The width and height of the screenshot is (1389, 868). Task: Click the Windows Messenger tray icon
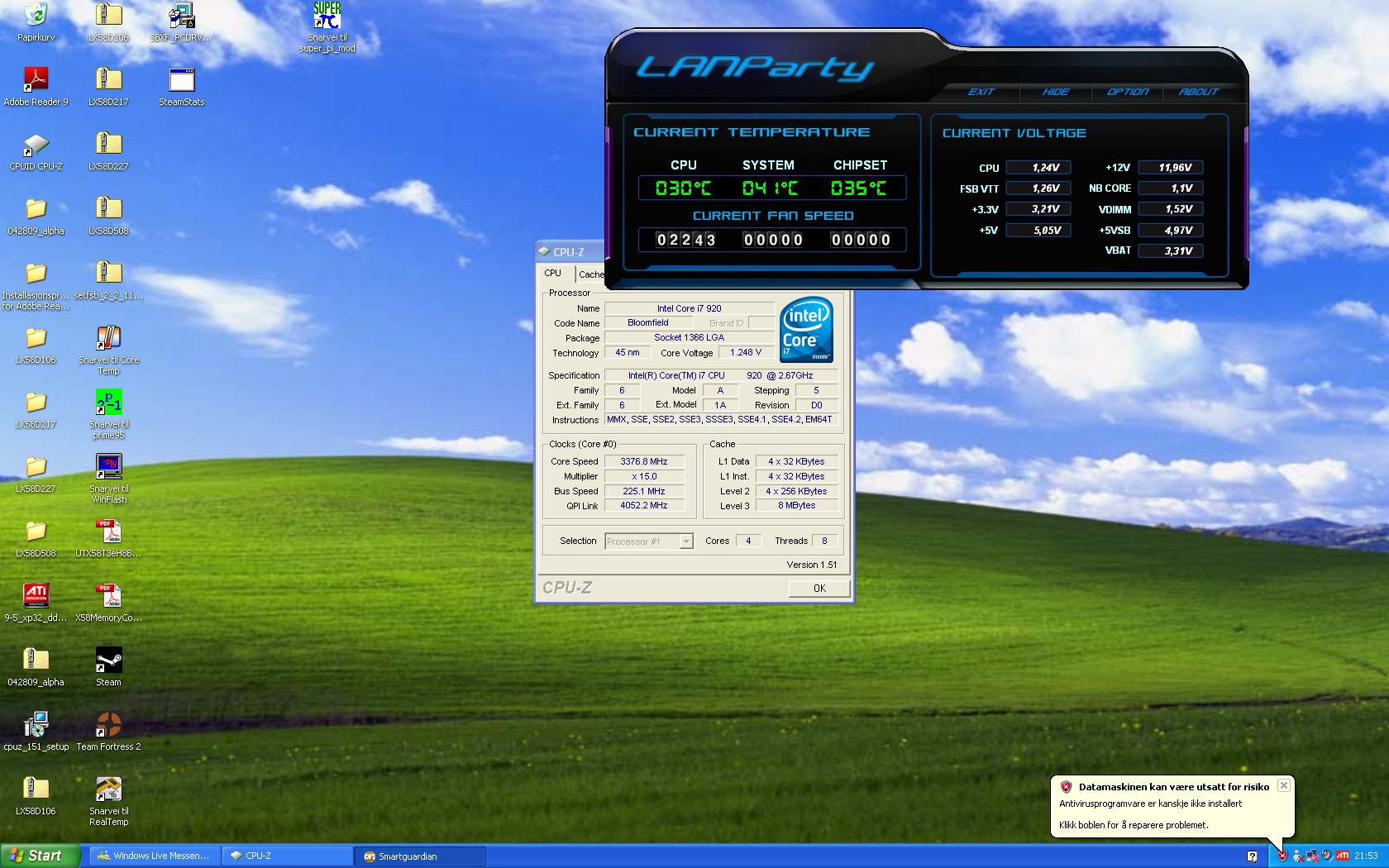pyautogui.click(x=1297, y=856)
